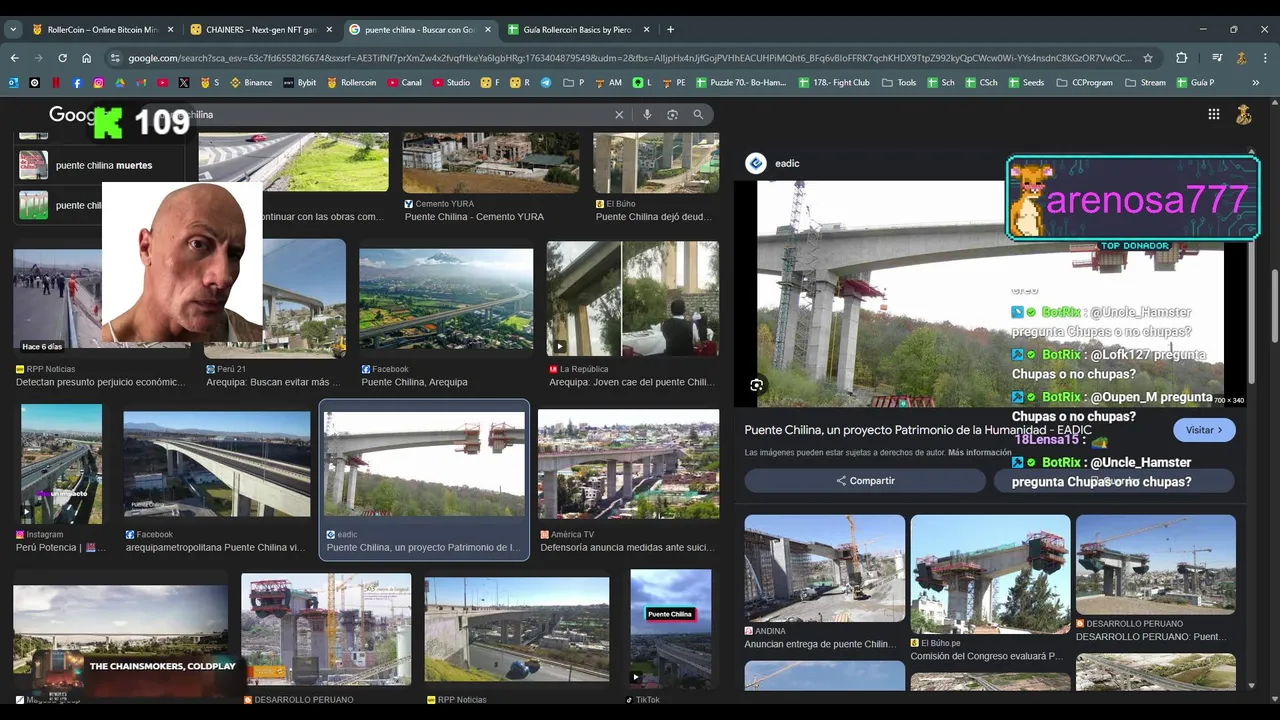Open the TikTok Puente Chilina video thumbnail
The height and width of the screenshot is (720, 1280).
coord(671,629)
